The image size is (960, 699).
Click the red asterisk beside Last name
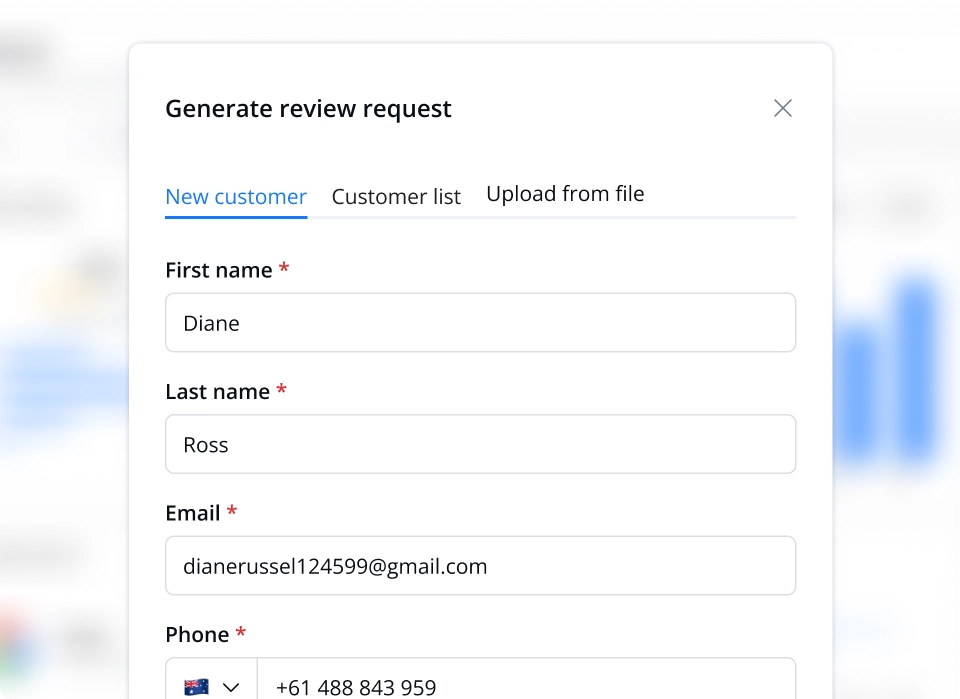pos(281,389)
